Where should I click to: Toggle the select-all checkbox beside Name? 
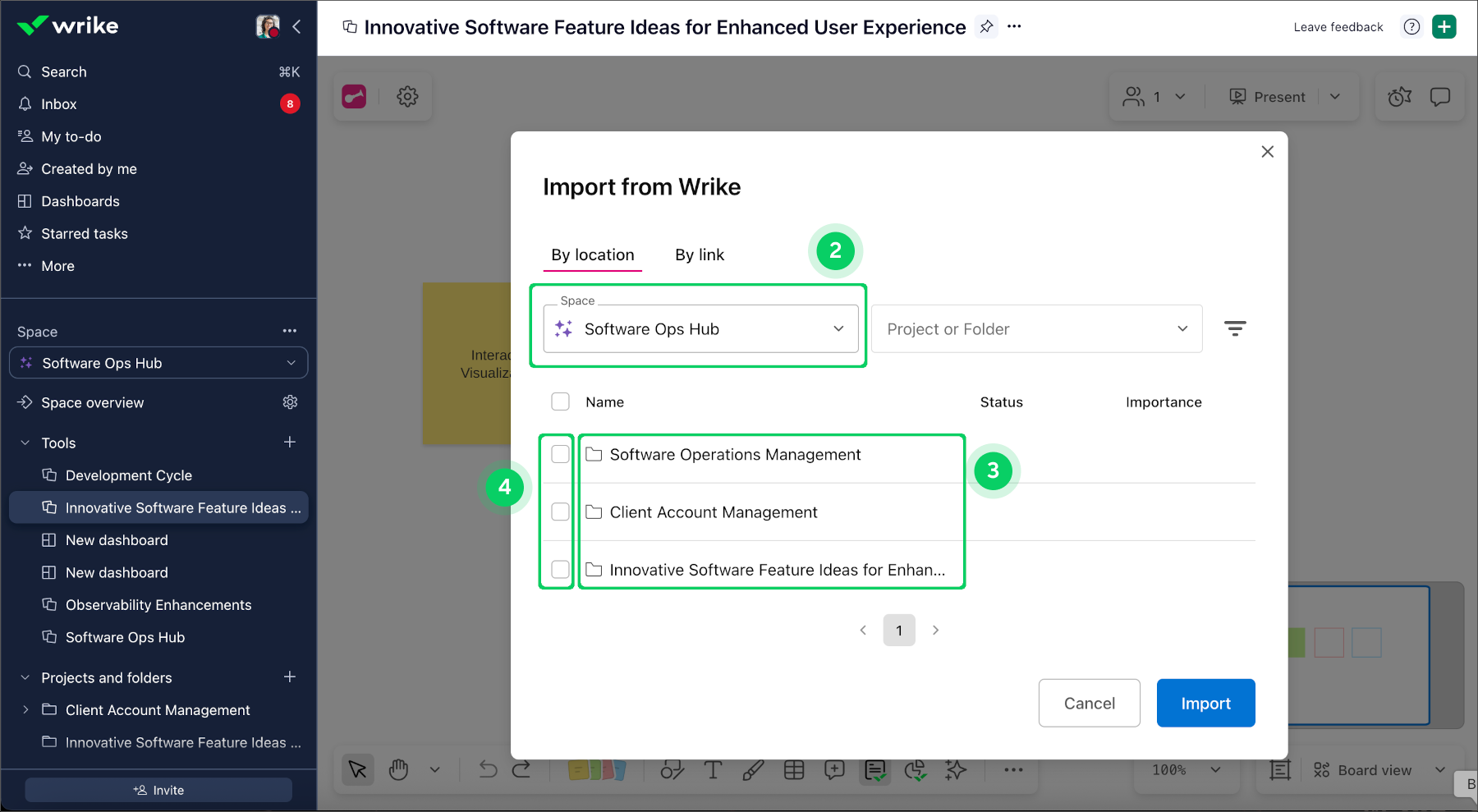coord(560,401)
